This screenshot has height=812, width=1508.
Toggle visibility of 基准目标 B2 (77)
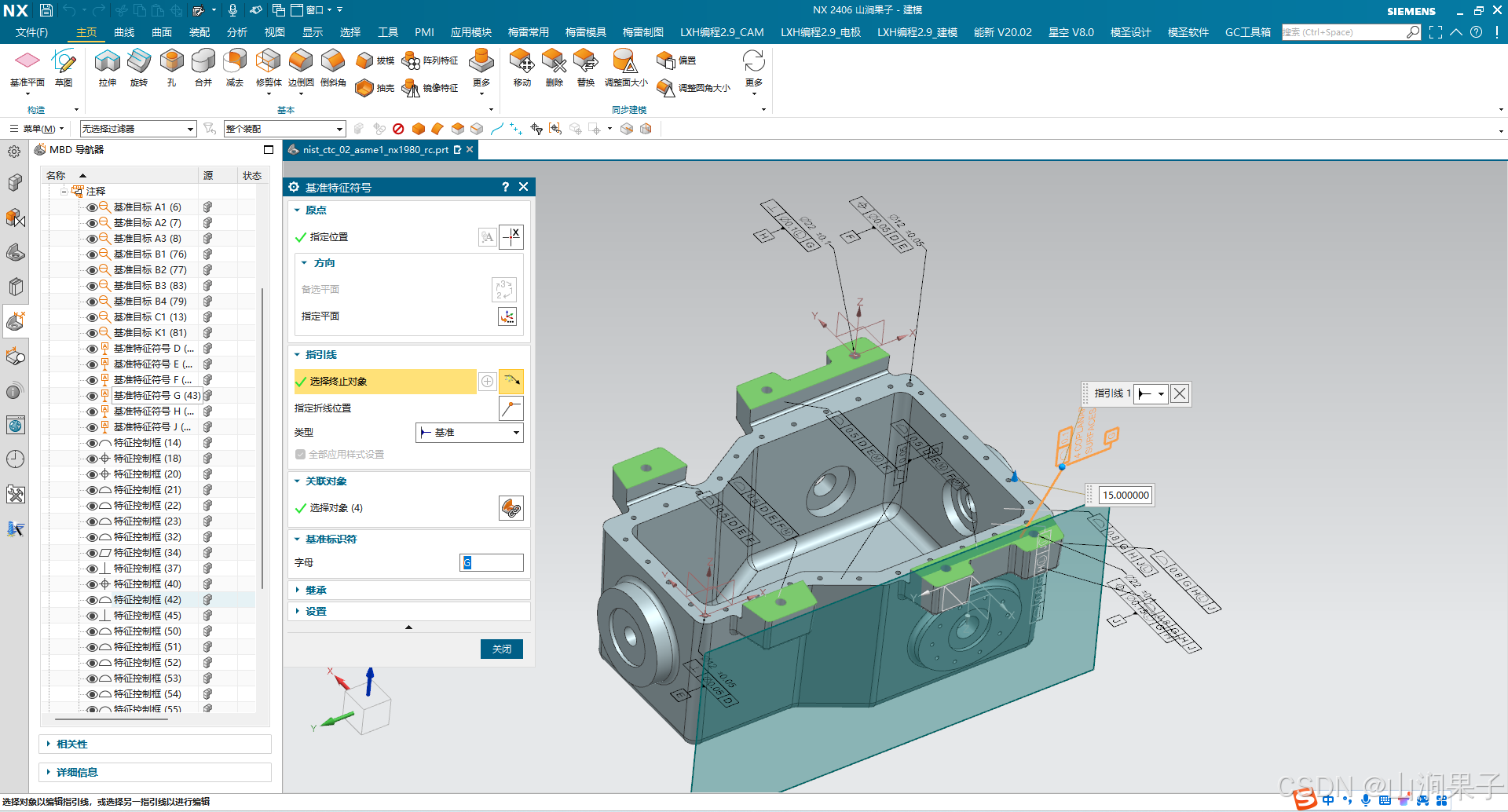click(92, 270)
